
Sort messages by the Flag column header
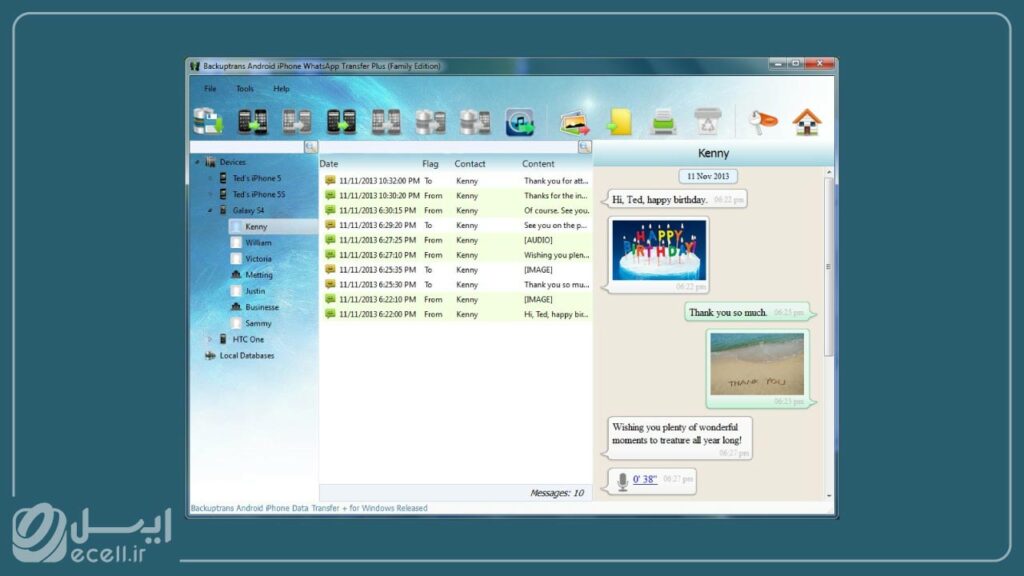pos(430,164)
